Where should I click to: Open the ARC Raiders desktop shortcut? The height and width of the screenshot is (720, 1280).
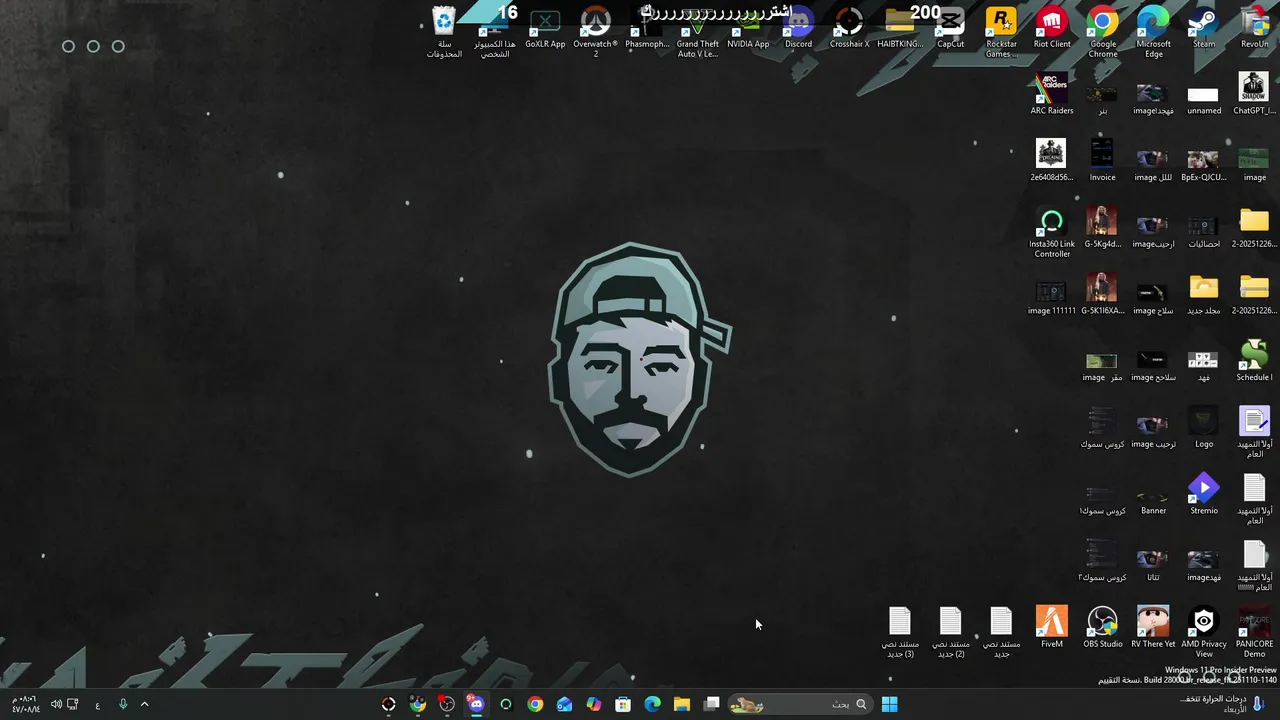(1052, 95)
